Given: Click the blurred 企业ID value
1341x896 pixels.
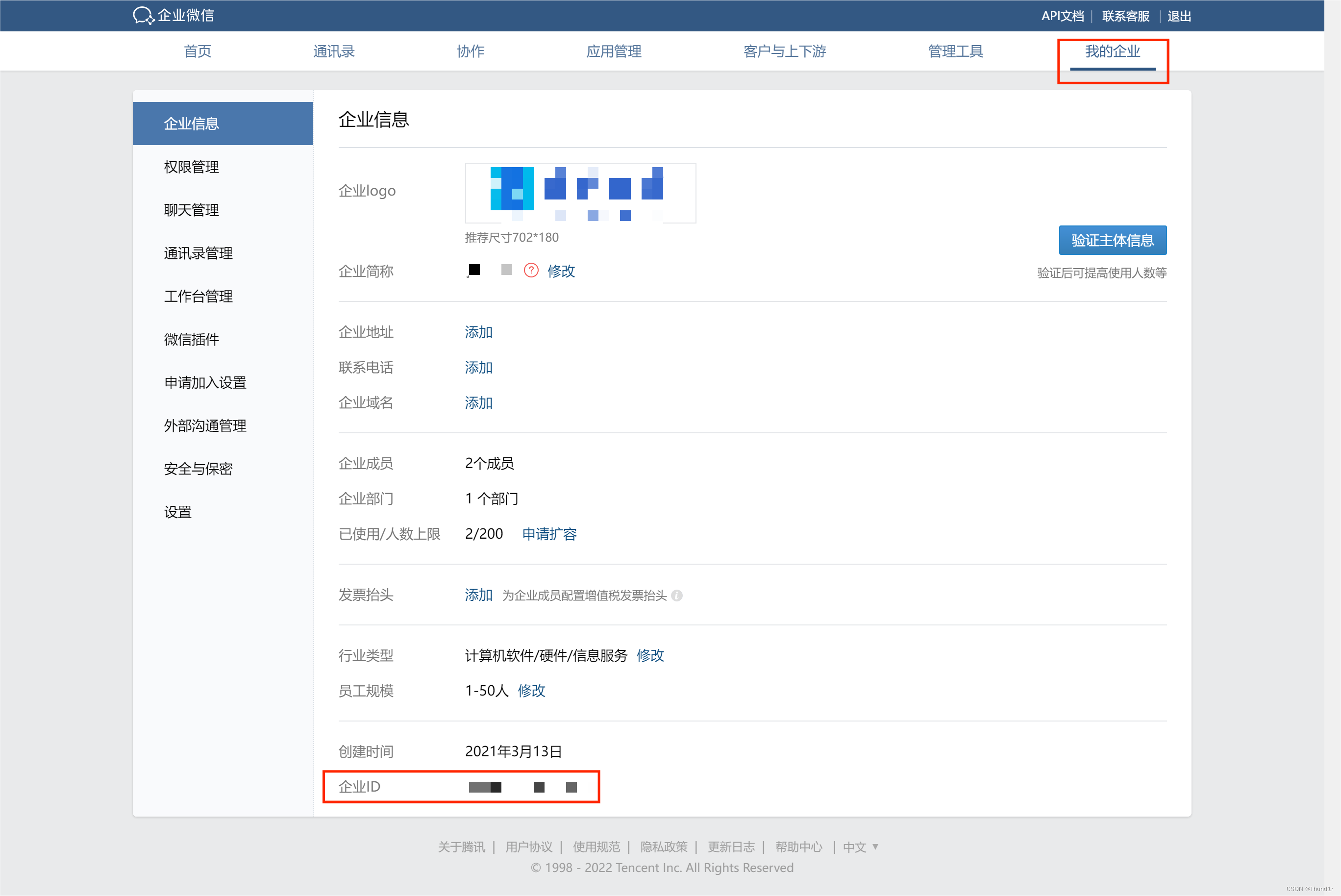Looking at the screenshot, I should pos(523,787).
